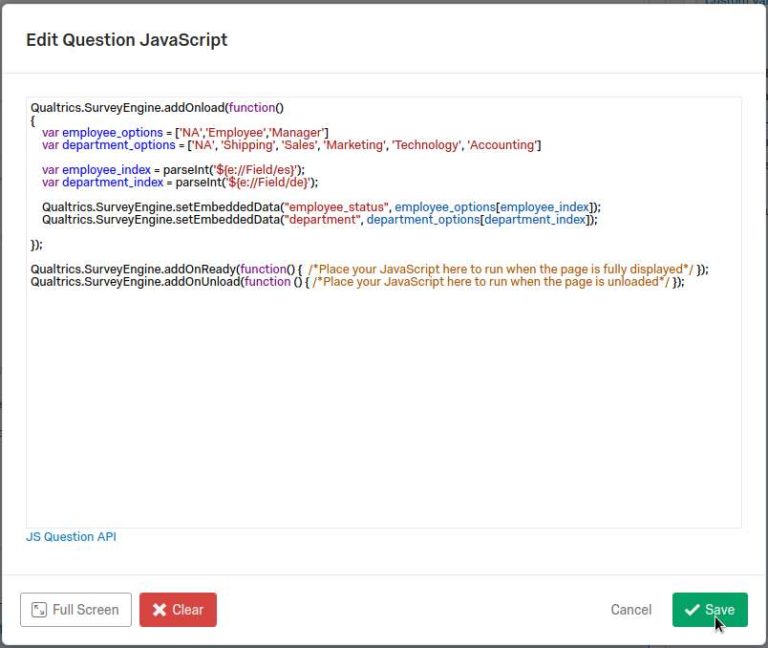Click the addOnReady code line
The width and height of the screenshot is (768, 648).
pos(369,269)
